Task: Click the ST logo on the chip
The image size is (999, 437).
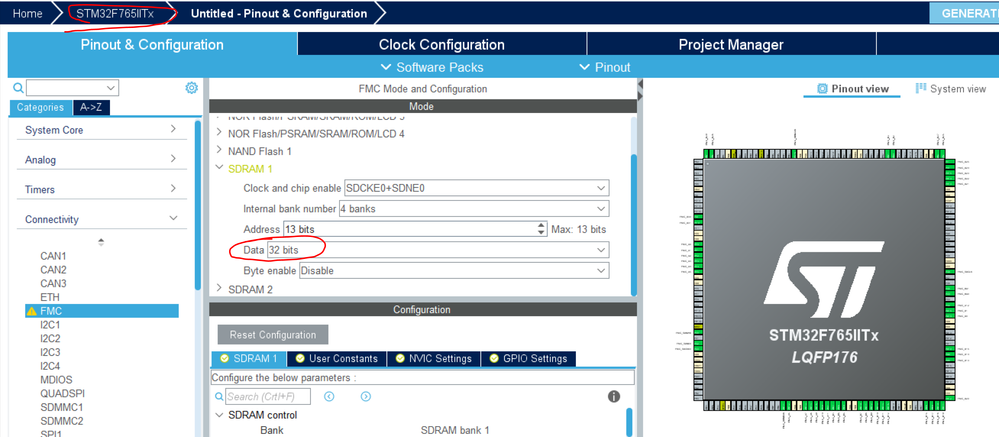Action: (824, 279)
